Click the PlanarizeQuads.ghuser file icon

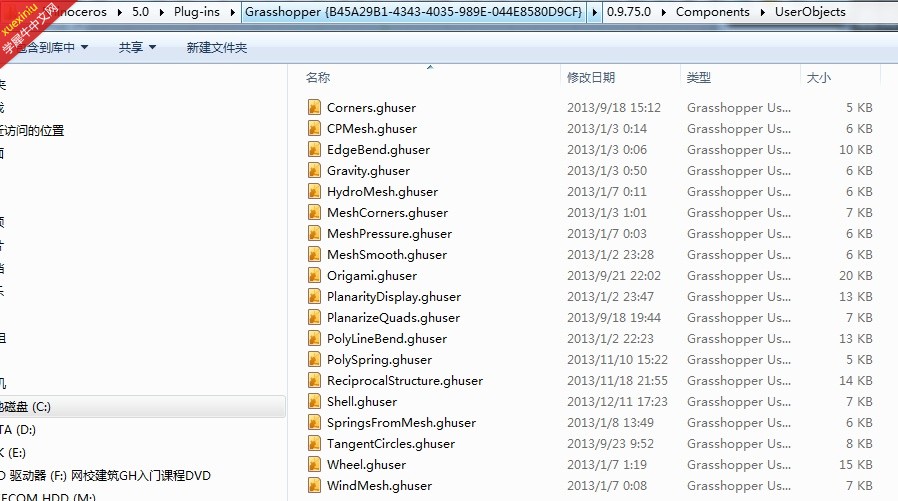point(314,317)
